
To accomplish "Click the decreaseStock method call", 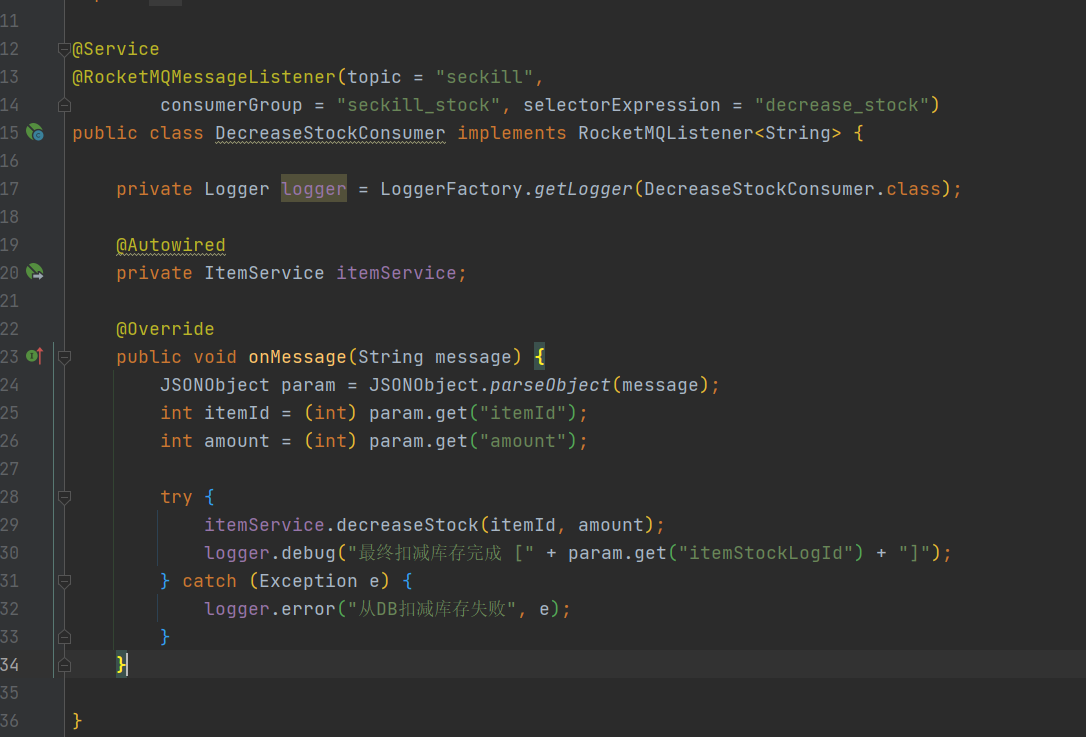I will pyautogui.click(x=407, y=525).
